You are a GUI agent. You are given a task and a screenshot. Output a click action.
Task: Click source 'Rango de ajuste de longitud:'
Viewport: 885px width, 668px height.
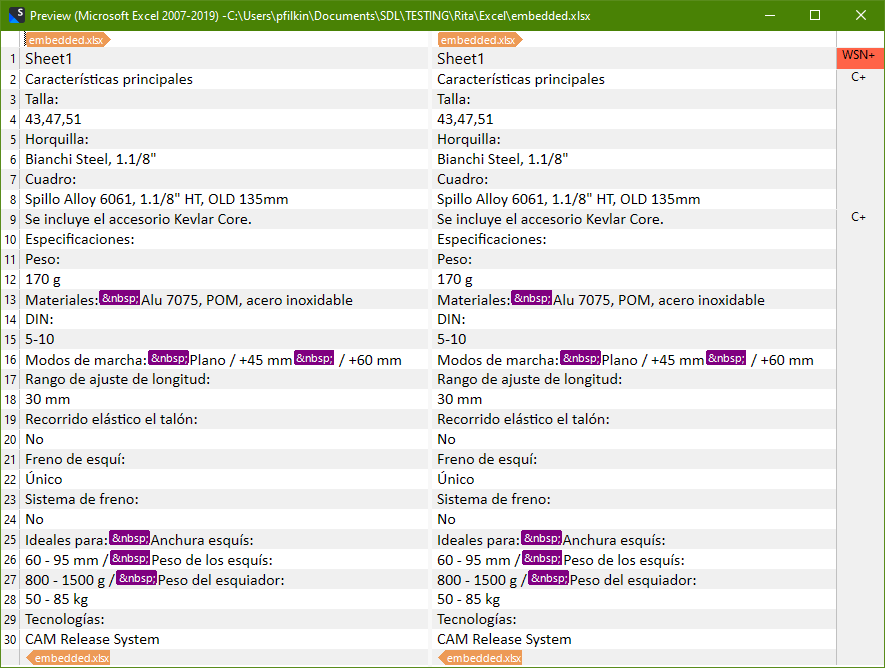(x=117, y=379)
